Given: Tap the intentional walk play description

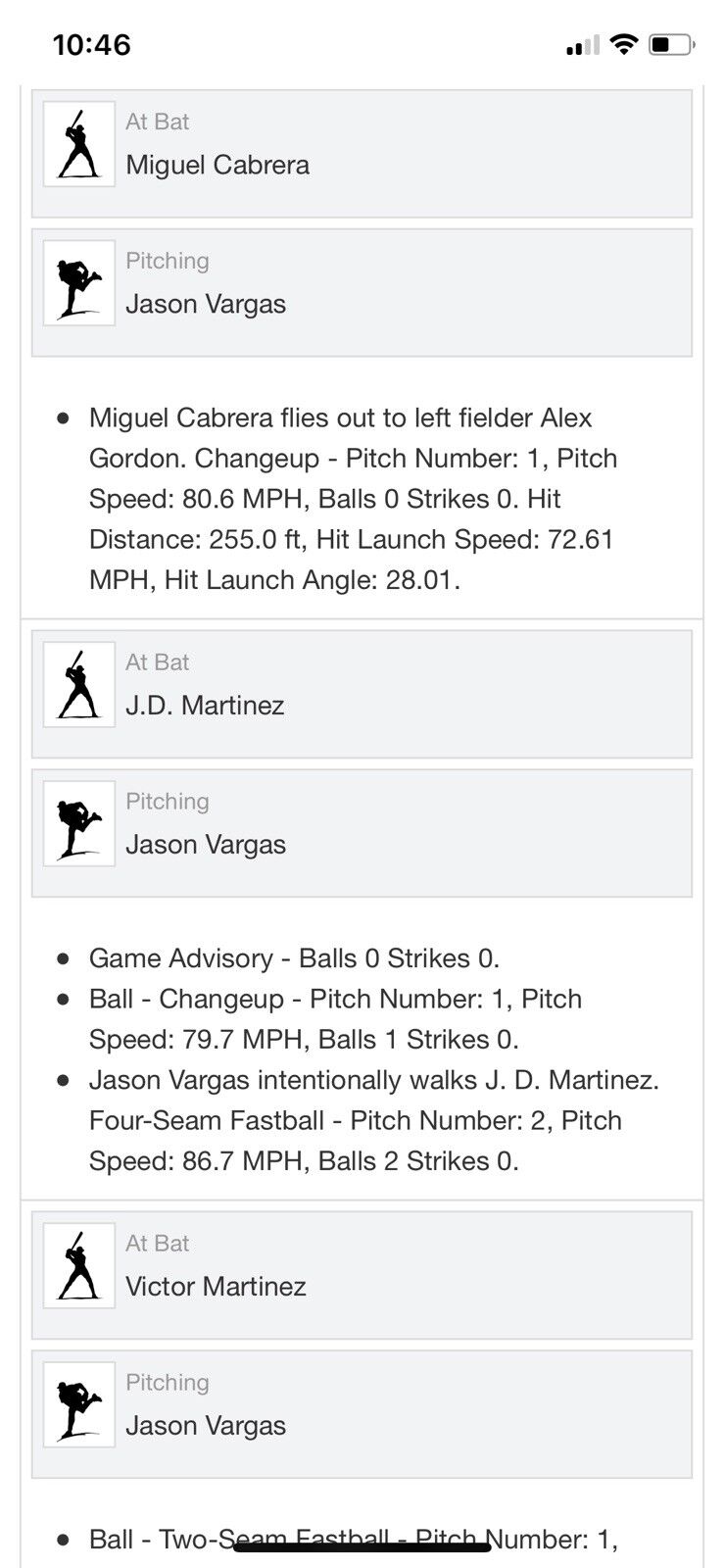Looking at the screenshot, I should coord(372,1120).
